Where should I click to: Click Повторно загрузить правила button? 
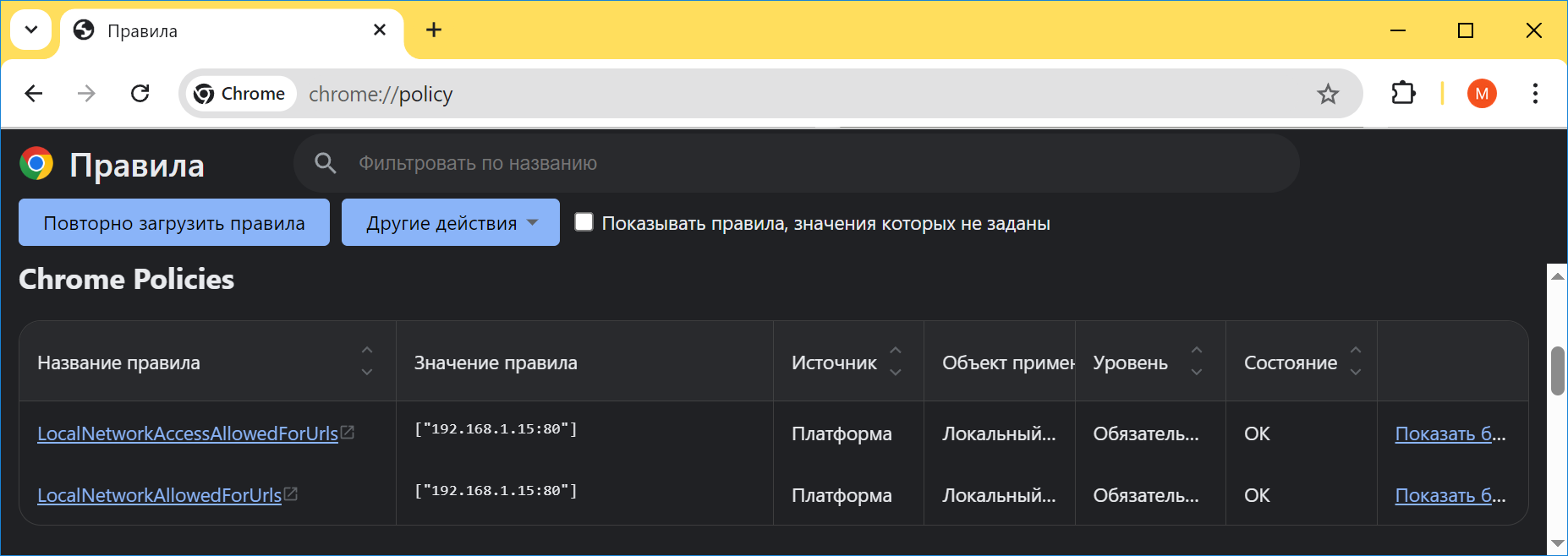click(174, 223)
